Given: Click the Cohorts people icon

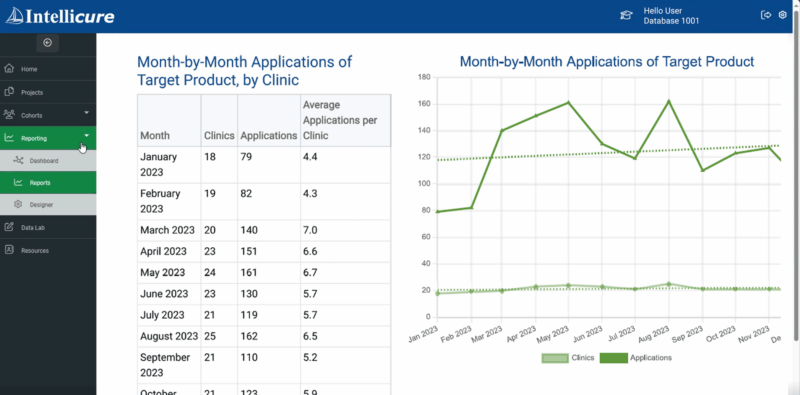Looking at the screenshot, I should pyautogui.click(x=9, y=115).
